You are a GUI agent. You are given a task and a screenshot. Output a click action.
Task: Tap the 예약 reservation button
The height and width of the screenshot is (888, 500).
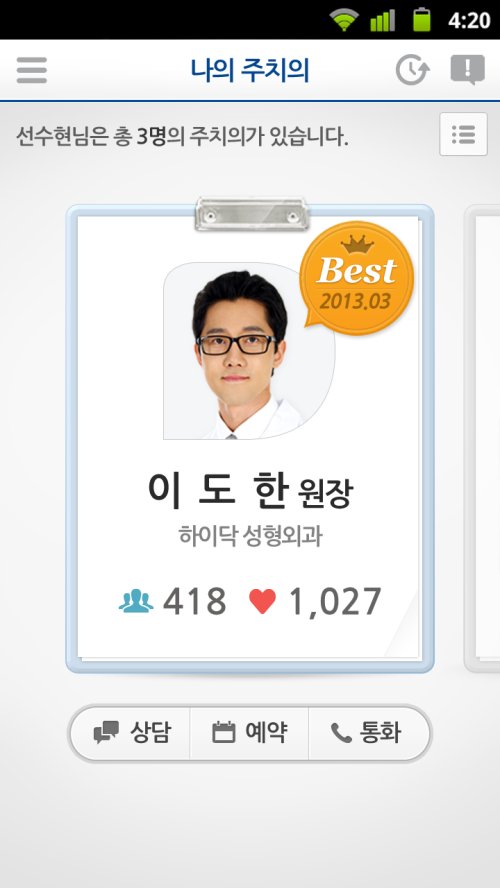(249, 732)
